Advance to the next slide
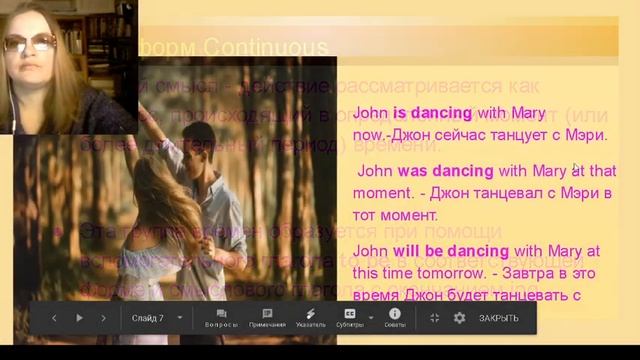This screenshot has width=640, height=360. (x=104, y=318)
